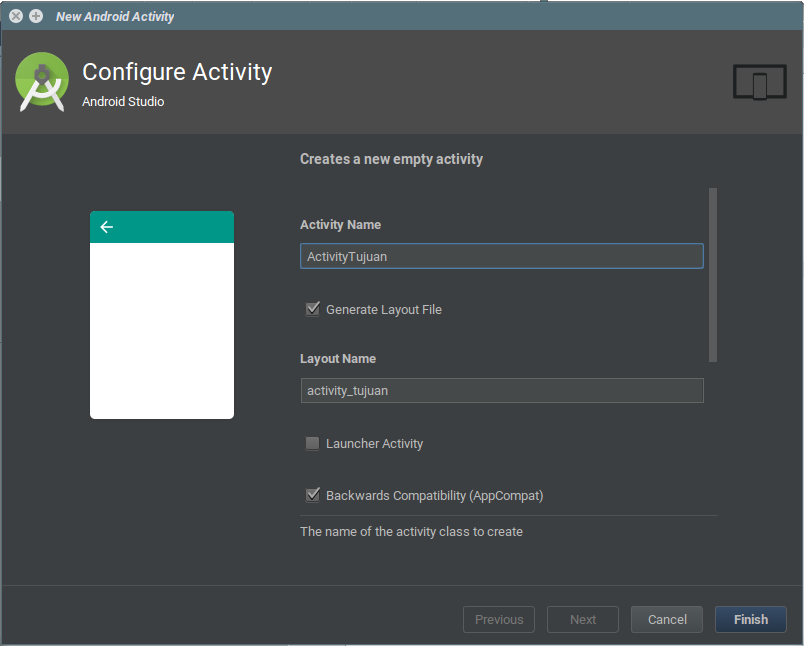804x646 pixels.
Task: Click Finish to create the activity
Action: [x=750, y=619]
